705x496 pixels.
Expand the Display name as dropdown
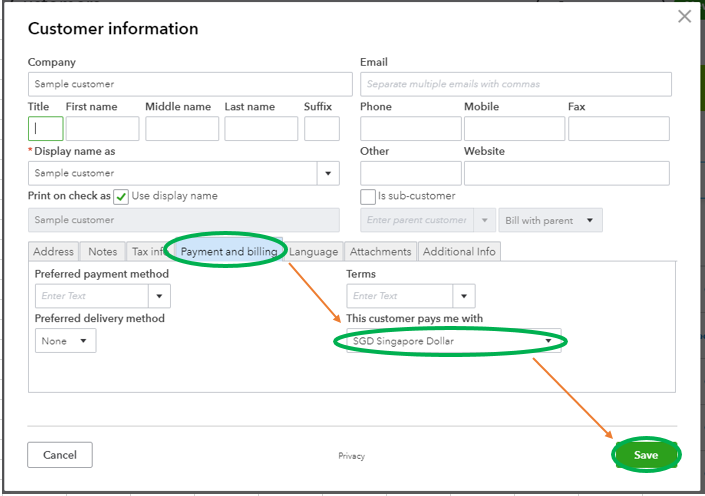point(329,173)
